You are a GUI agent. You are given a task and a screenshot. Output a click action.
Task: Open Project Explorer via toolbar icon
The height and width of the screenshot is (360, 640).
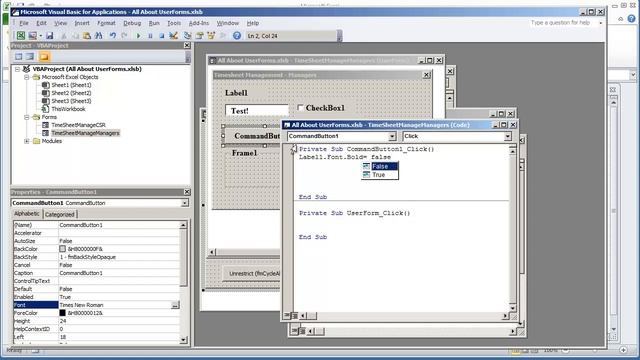(x=187, y=36)
